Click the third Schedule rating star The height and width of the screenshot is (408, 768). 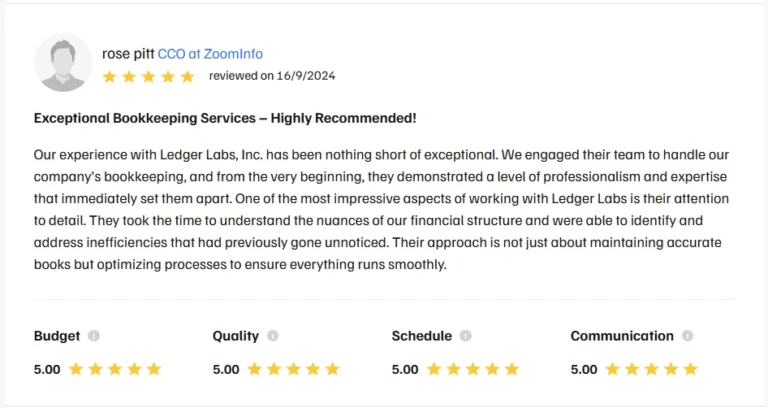pyautogui.click(x=473, y=369)
